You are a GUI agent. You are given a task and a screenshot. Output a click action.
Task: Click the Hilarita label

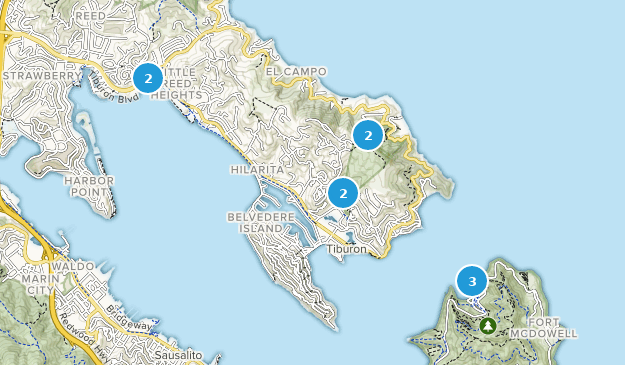pos(257,170)
